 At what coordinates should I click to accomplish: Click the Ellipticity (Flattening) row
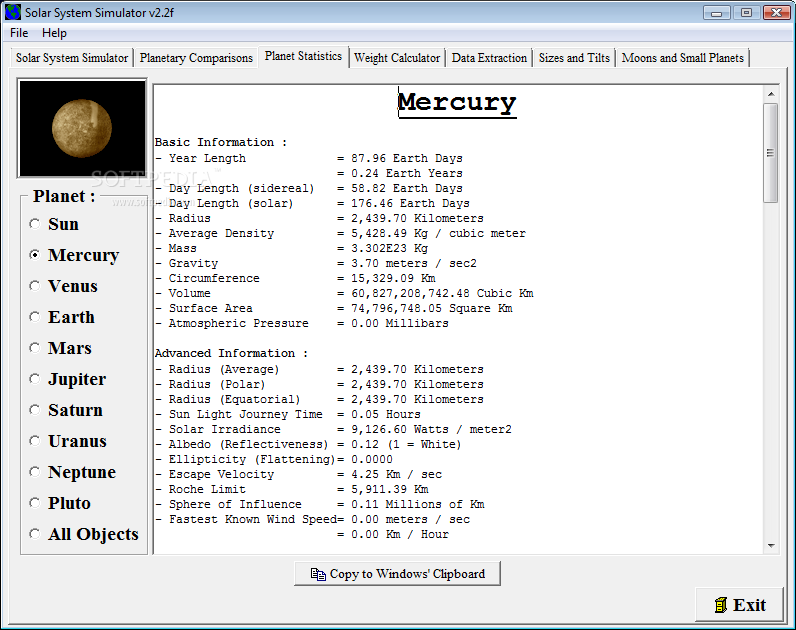(274, 459)
